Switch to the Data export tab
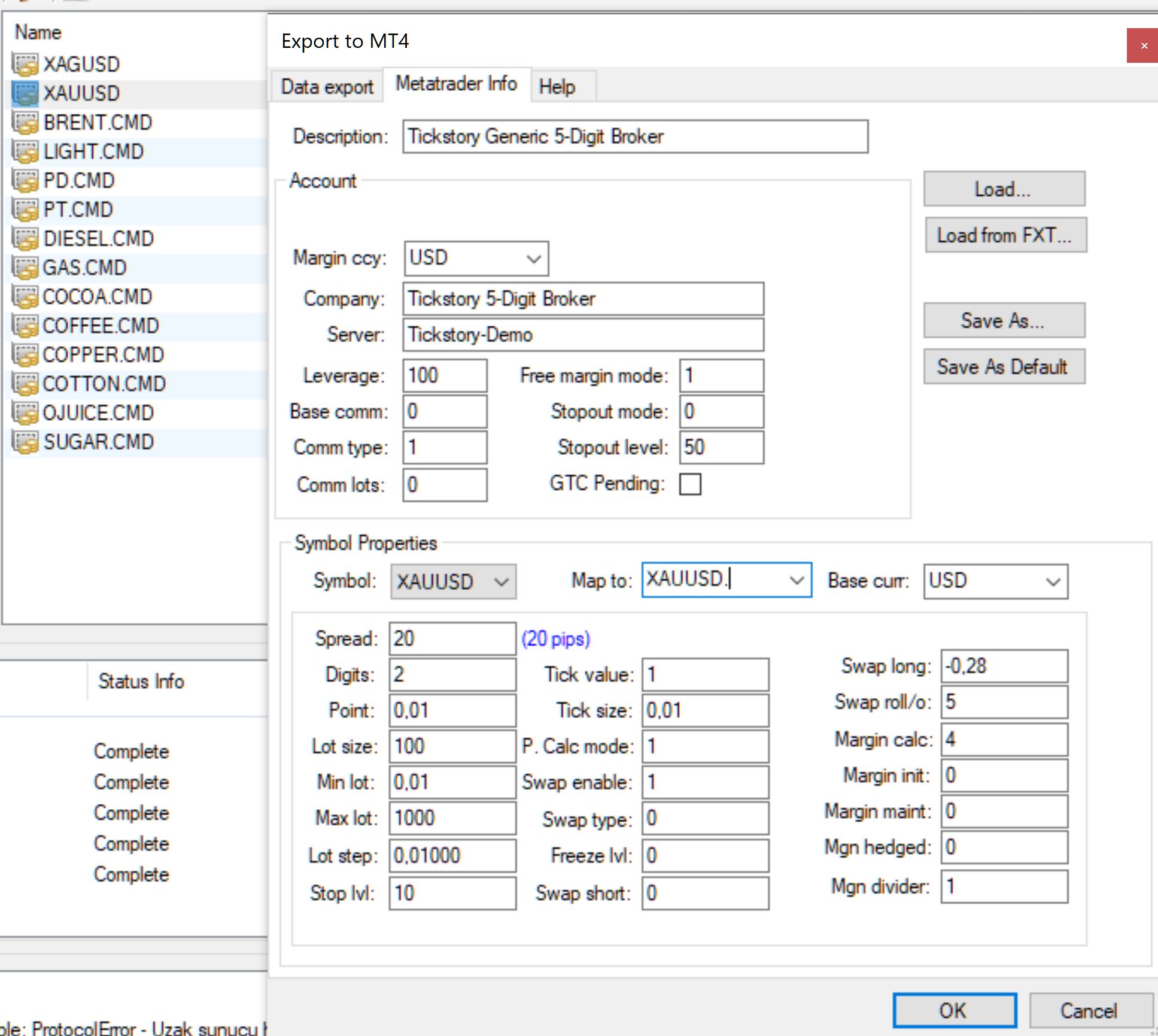The width and height of the screenshot is (1158, 1036). [x=327, y=87]
